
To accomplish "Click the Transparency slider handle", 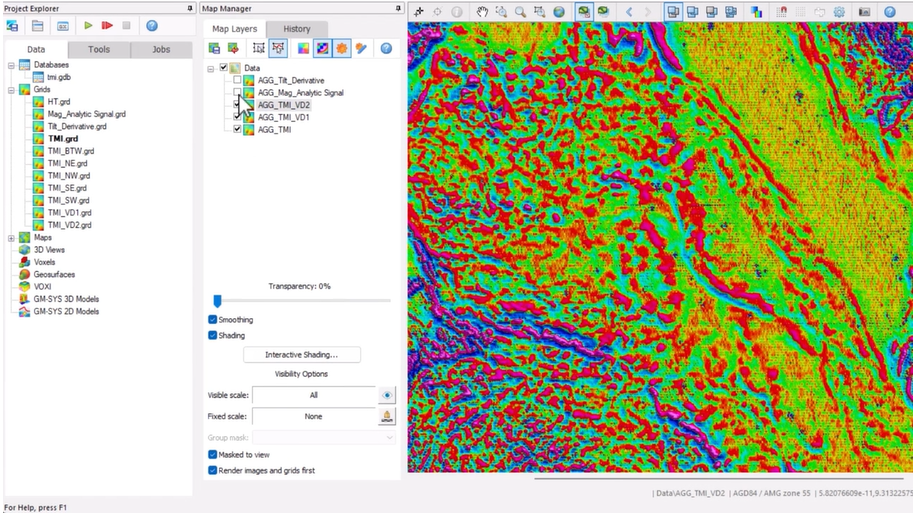I will pyautogui.click(x=217, y=301).
